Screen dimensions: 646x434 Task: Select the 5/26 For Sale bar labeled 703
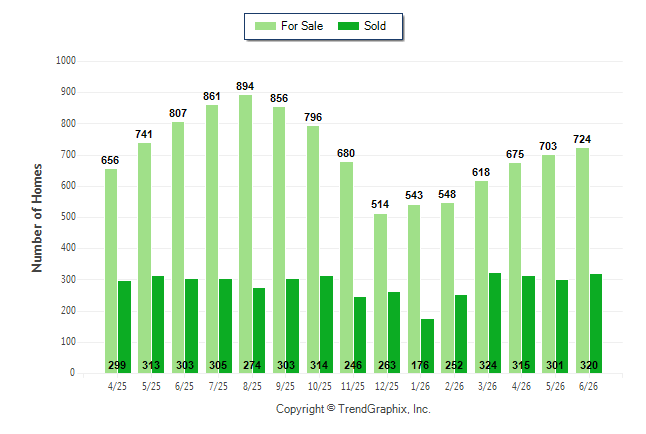click(x=548, y=264)
